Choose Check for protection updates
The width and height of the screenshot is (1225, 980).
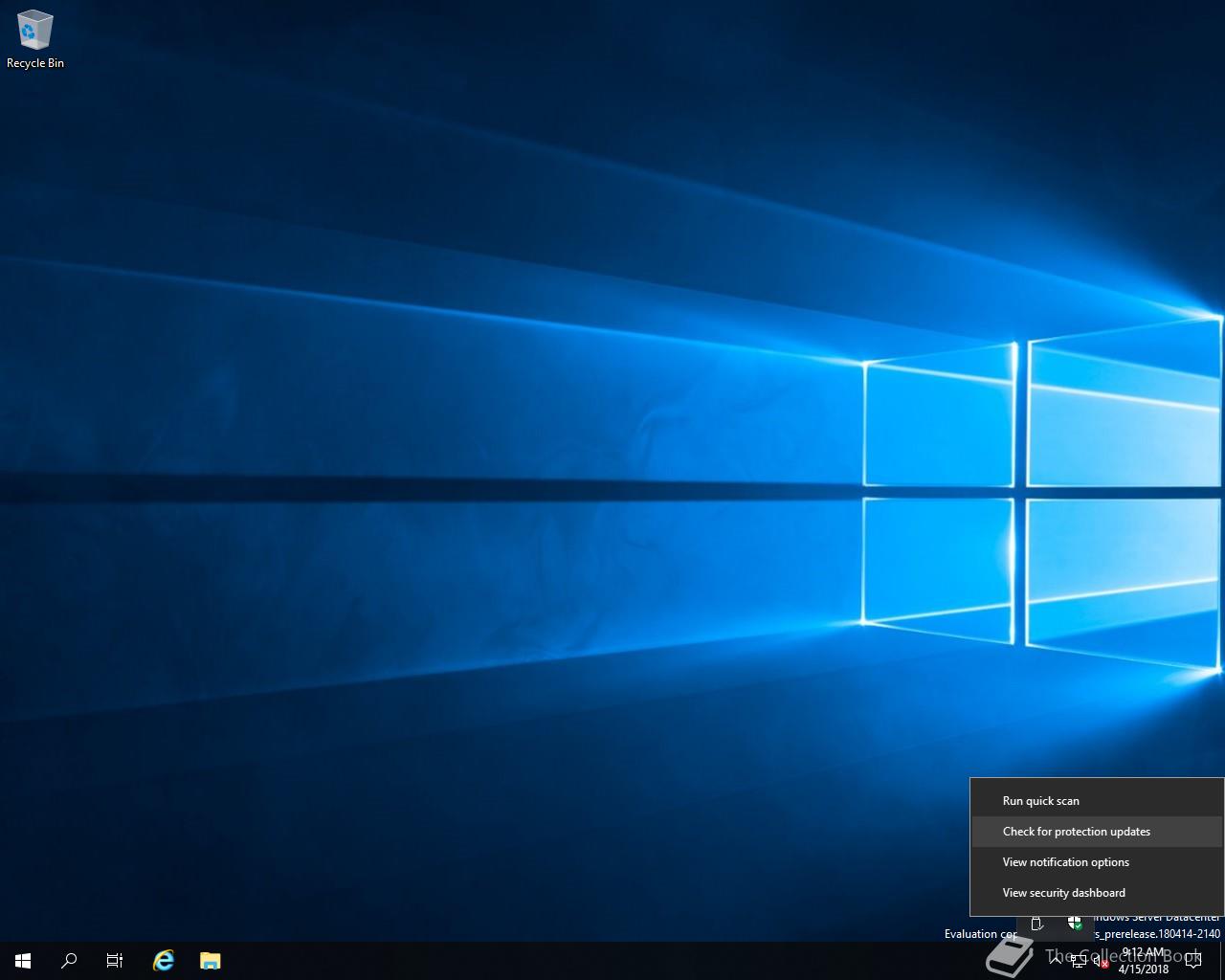(x=1097, y=832)
